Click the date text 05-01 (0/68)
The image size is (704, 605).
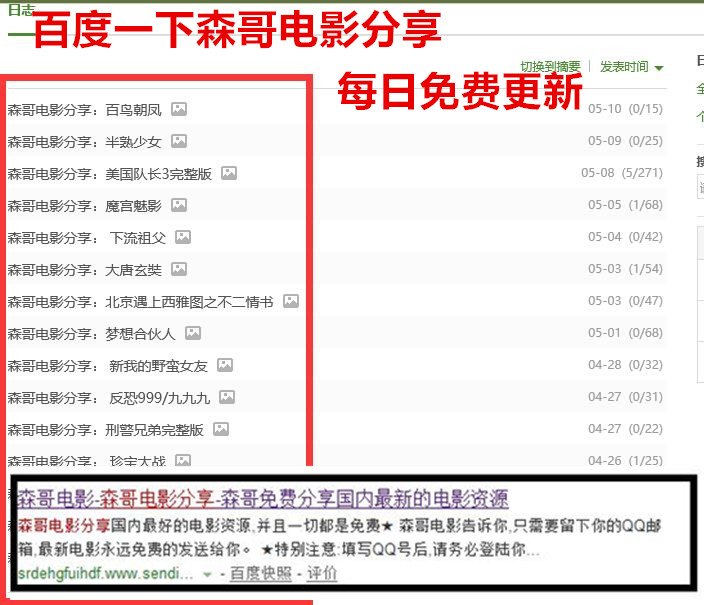625,333
